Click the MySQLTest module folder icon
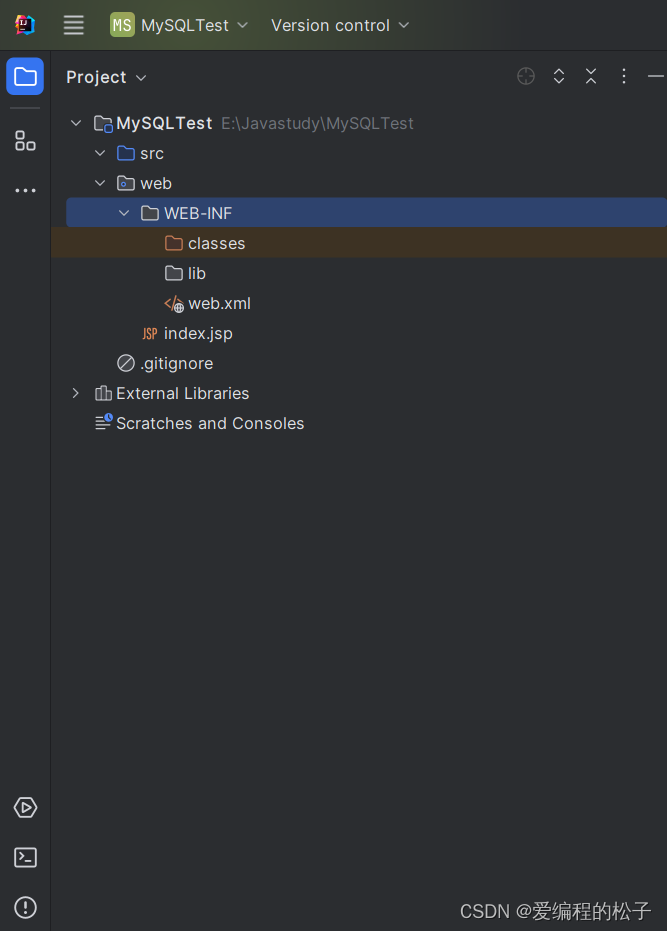The width and height of the screenshot is (667, 931). pyautogui.click(x=103, y=124)
